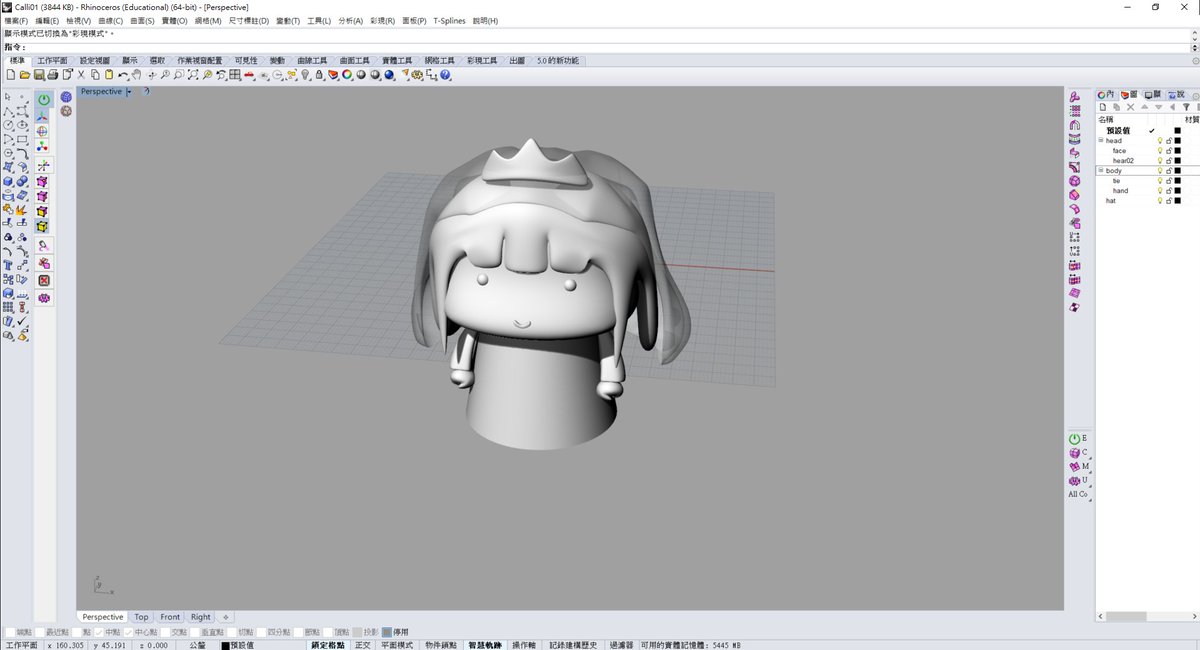Switch to the 實體工具 toolbar tab

coord(397,61)
